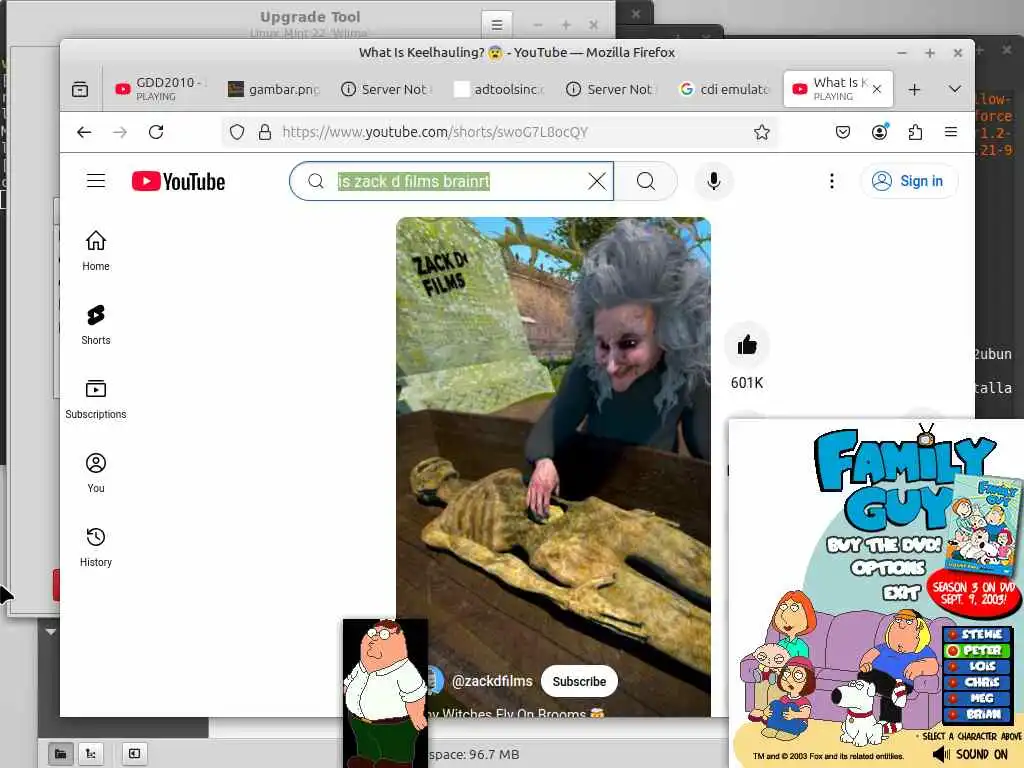Click the Peter Griffin desktop character
Image resolution: width=1024 pixels, height=768 pixels.
pos(385,693)
